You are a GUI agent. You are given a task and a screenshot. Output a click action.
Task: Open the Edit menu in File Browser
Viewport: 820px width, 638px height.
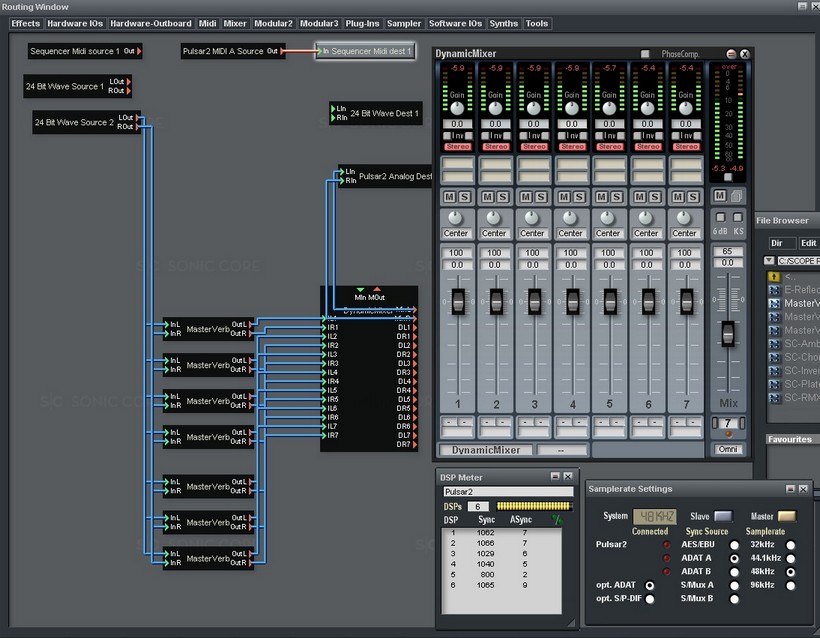(808, 243)
